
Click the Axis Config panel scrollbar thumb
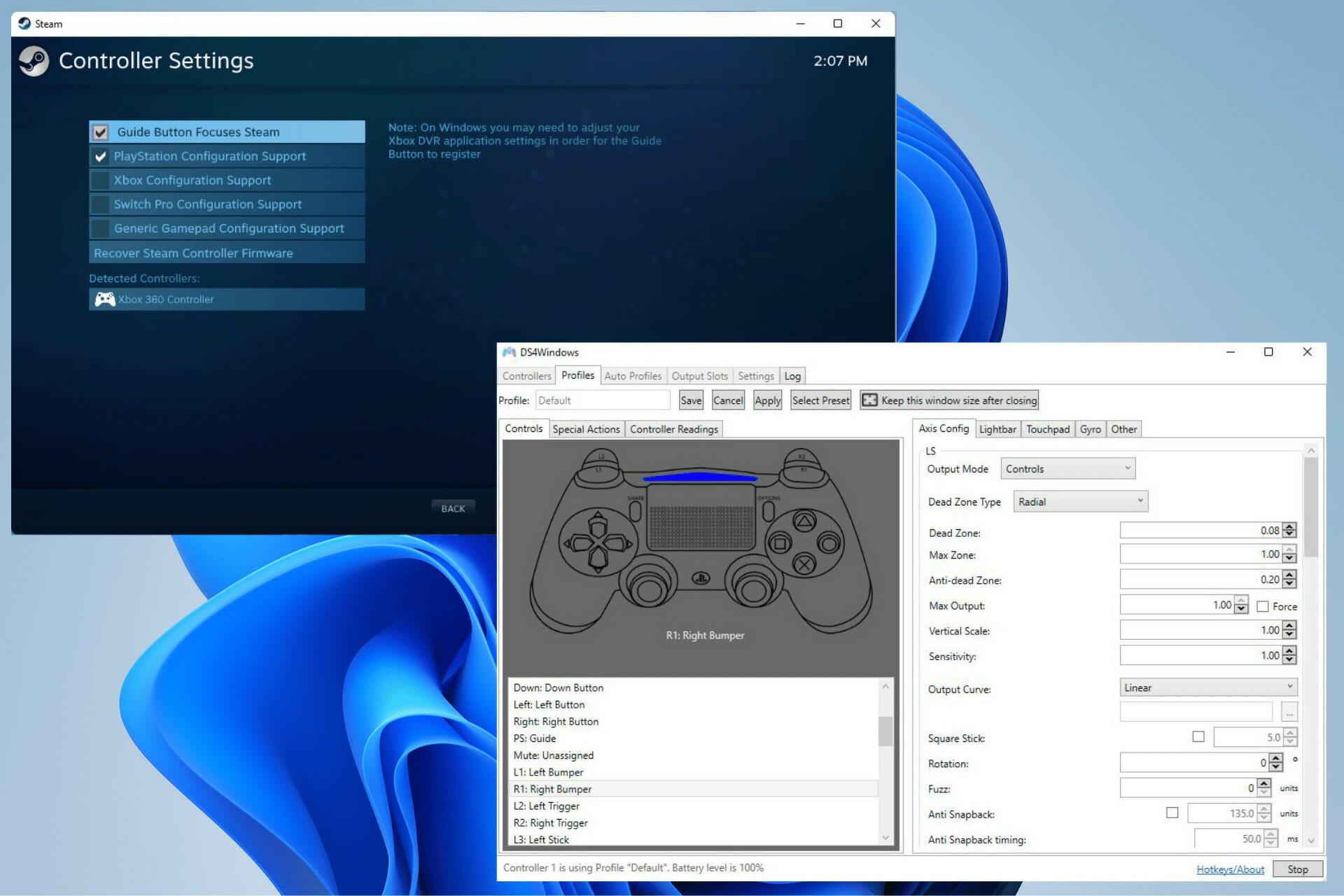coord(1311,507)
